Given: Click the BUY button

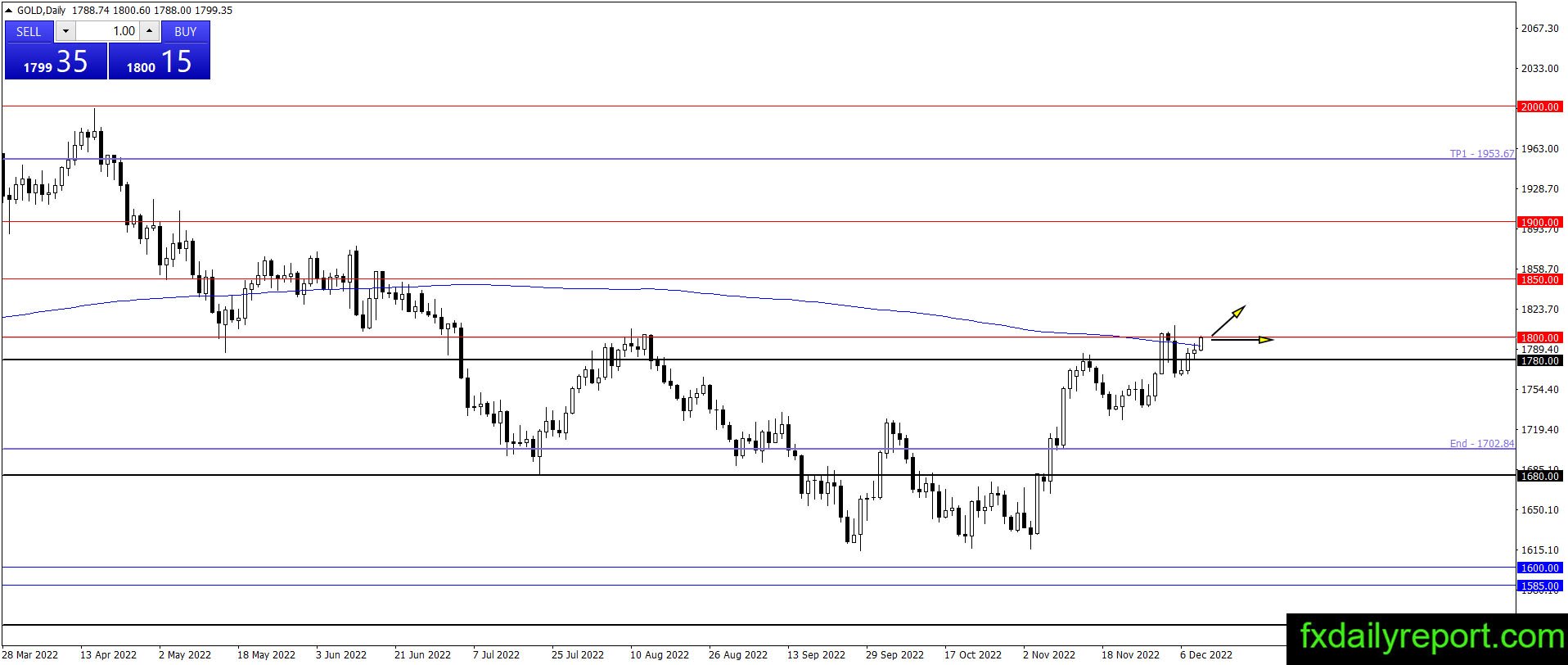Looking at the screenshot, I should [186, 31].
